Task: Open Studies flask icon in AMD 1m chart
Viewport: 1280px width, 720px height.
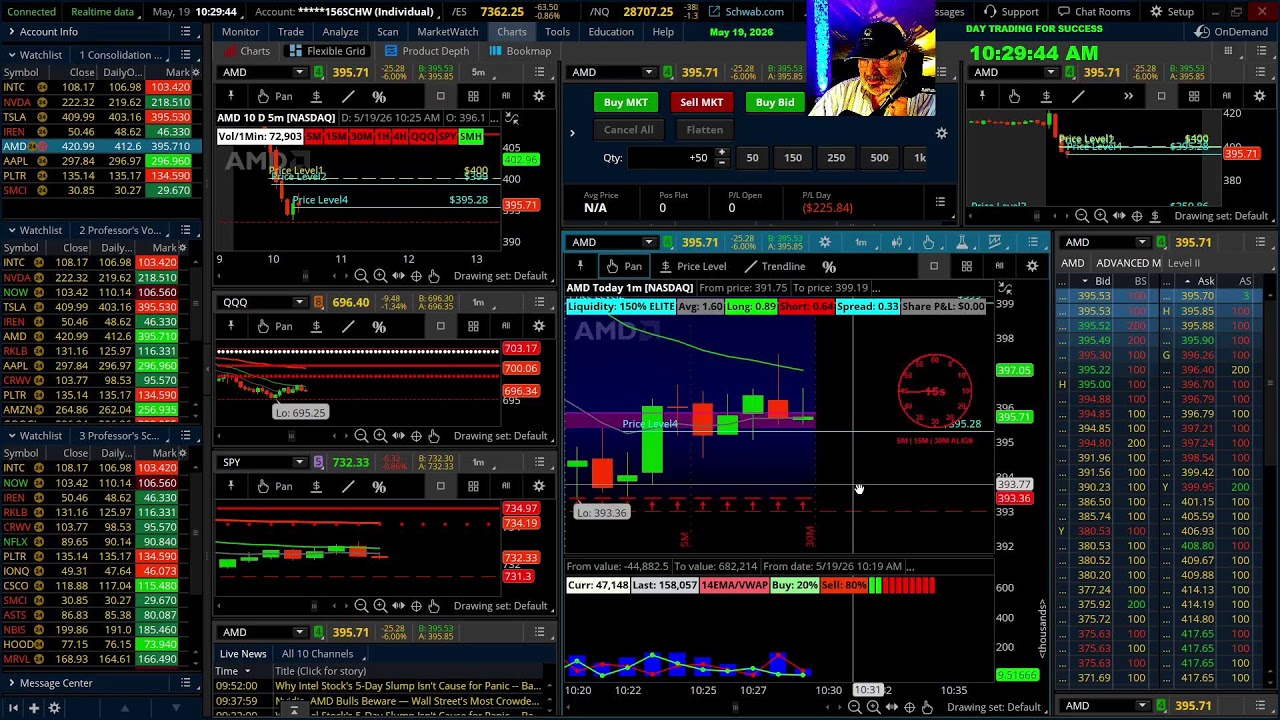Action: click(962, 242)
